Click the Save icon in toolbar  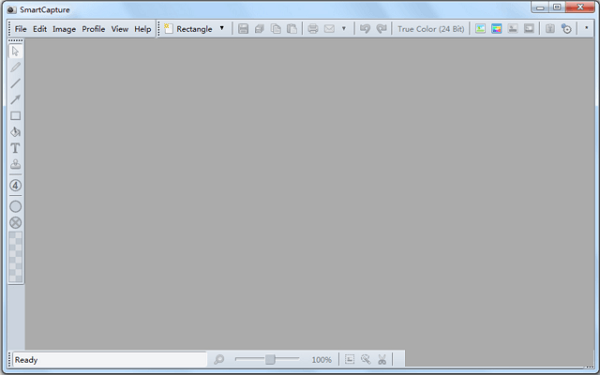pyautogui.click(x=243, y=29)
